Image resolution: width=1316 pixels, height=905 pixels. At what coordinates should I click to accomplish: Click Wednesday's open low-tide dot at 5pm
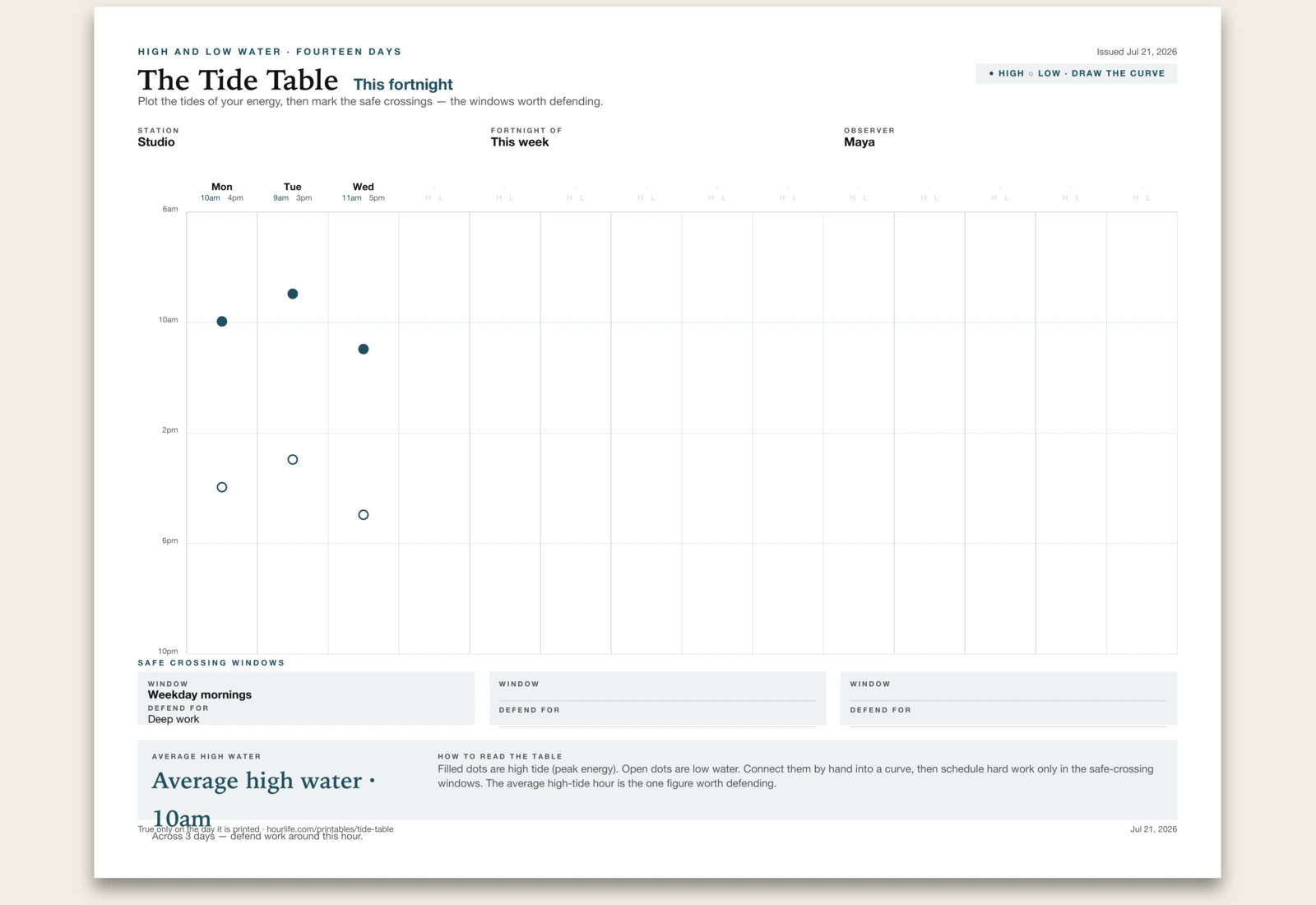(x=364, y=515)
